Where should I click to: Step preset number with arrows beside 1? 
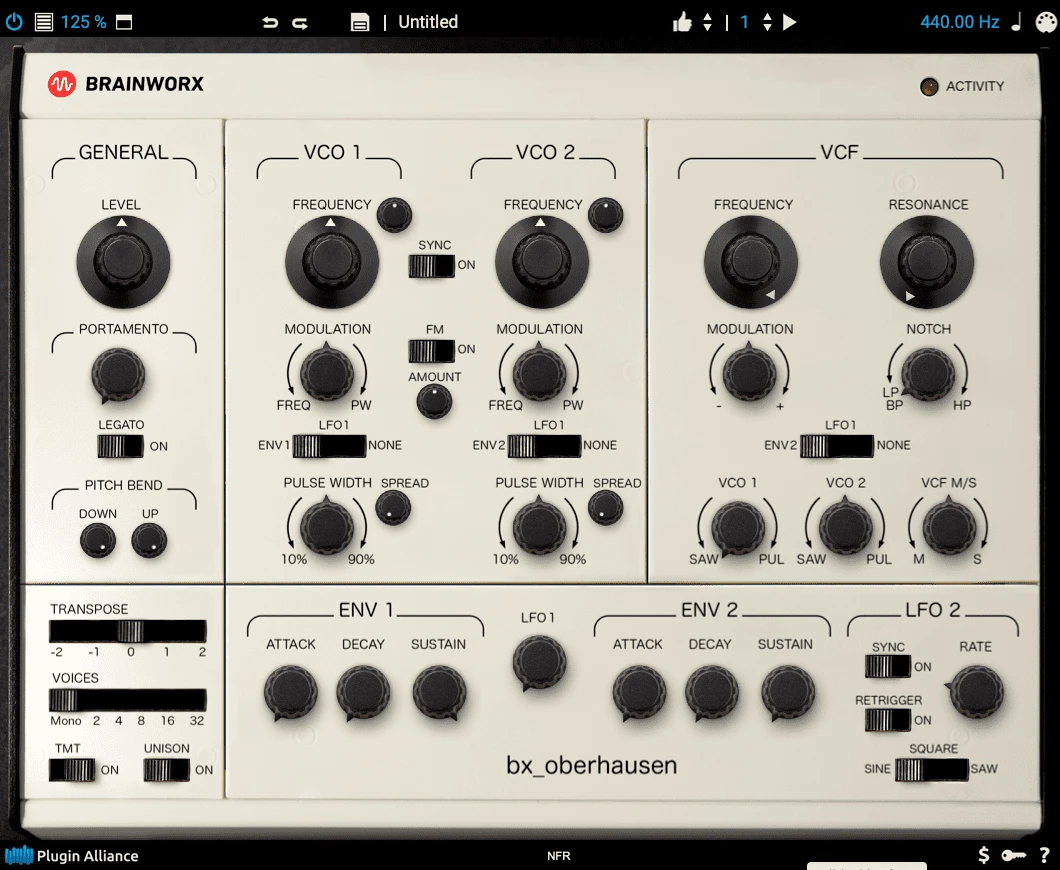[x=767, y=22]
